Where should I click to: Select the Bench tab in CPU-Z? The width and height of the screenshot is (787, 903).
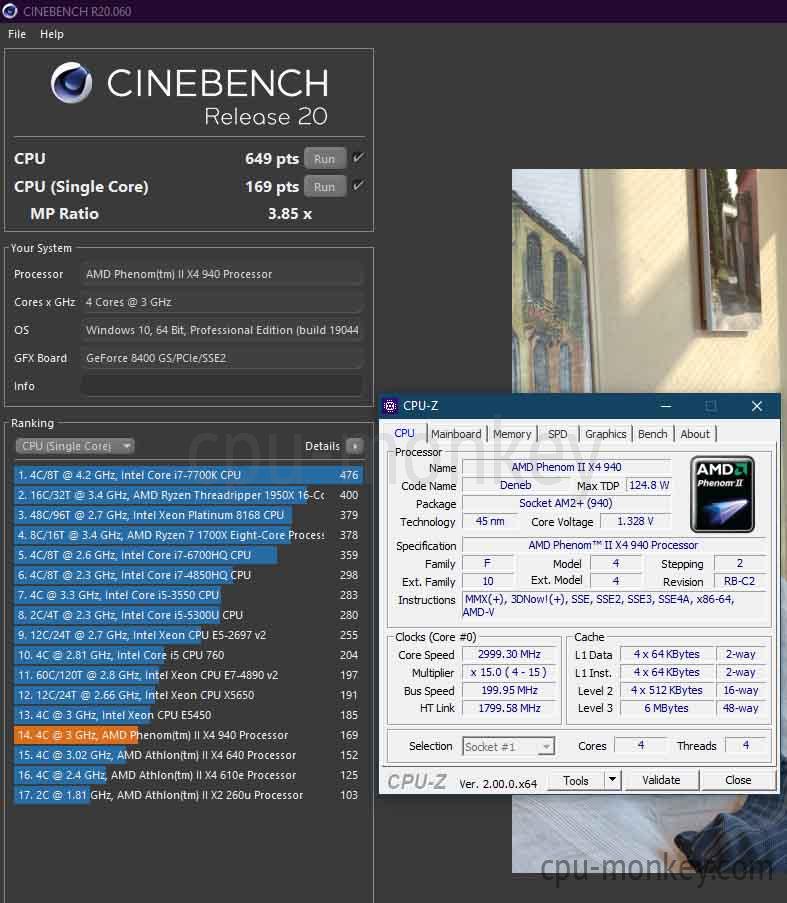652,434
